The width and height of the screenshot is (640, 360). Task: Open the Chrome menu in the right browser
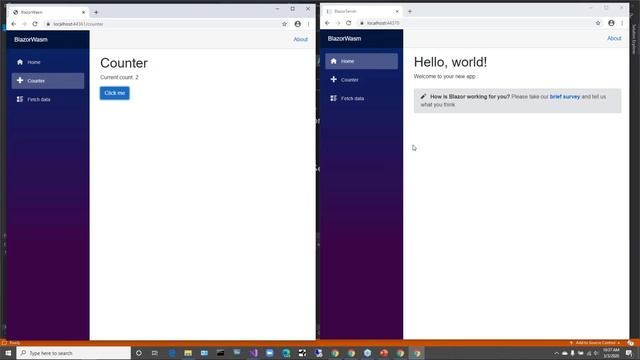pos(622,23)
